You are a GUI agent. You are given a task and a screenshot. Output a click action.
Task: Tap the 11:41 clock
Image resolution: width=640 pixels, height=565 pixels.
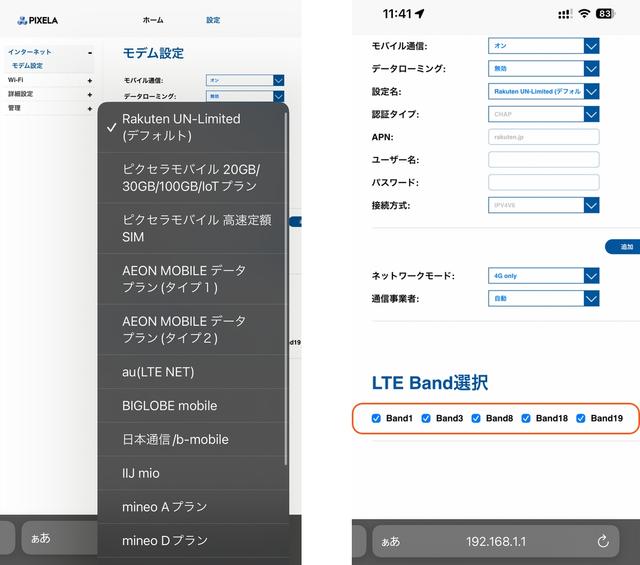coord(397,14)
